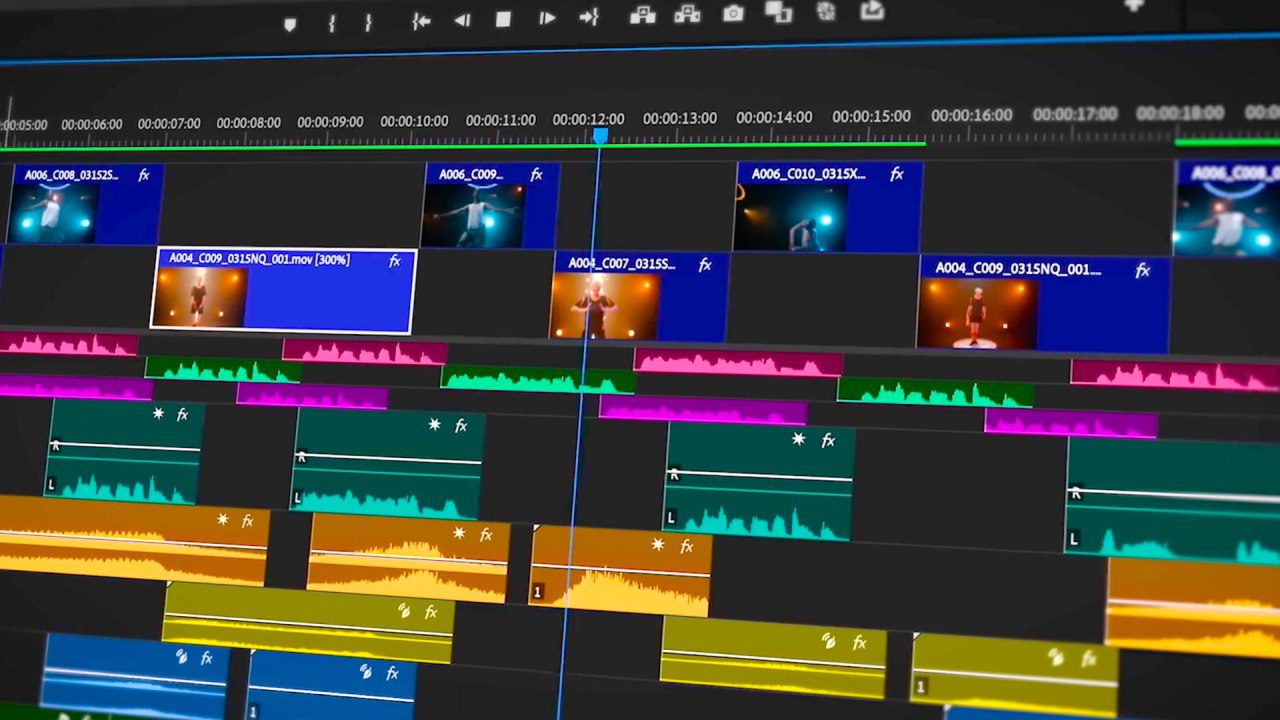Select the pink audio clip below the A004_C007_0315S clip
Image resolution: width=1280 pixels, height=720 pixels.
pyautogui.click(x=738, y=363)
